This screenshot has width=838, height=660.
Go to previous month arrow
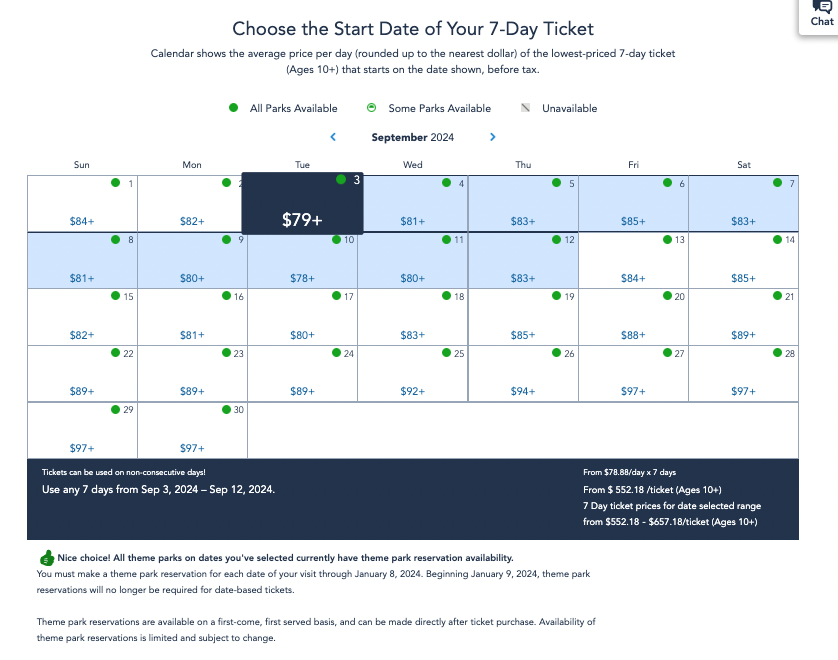click(x=333, y=137)
